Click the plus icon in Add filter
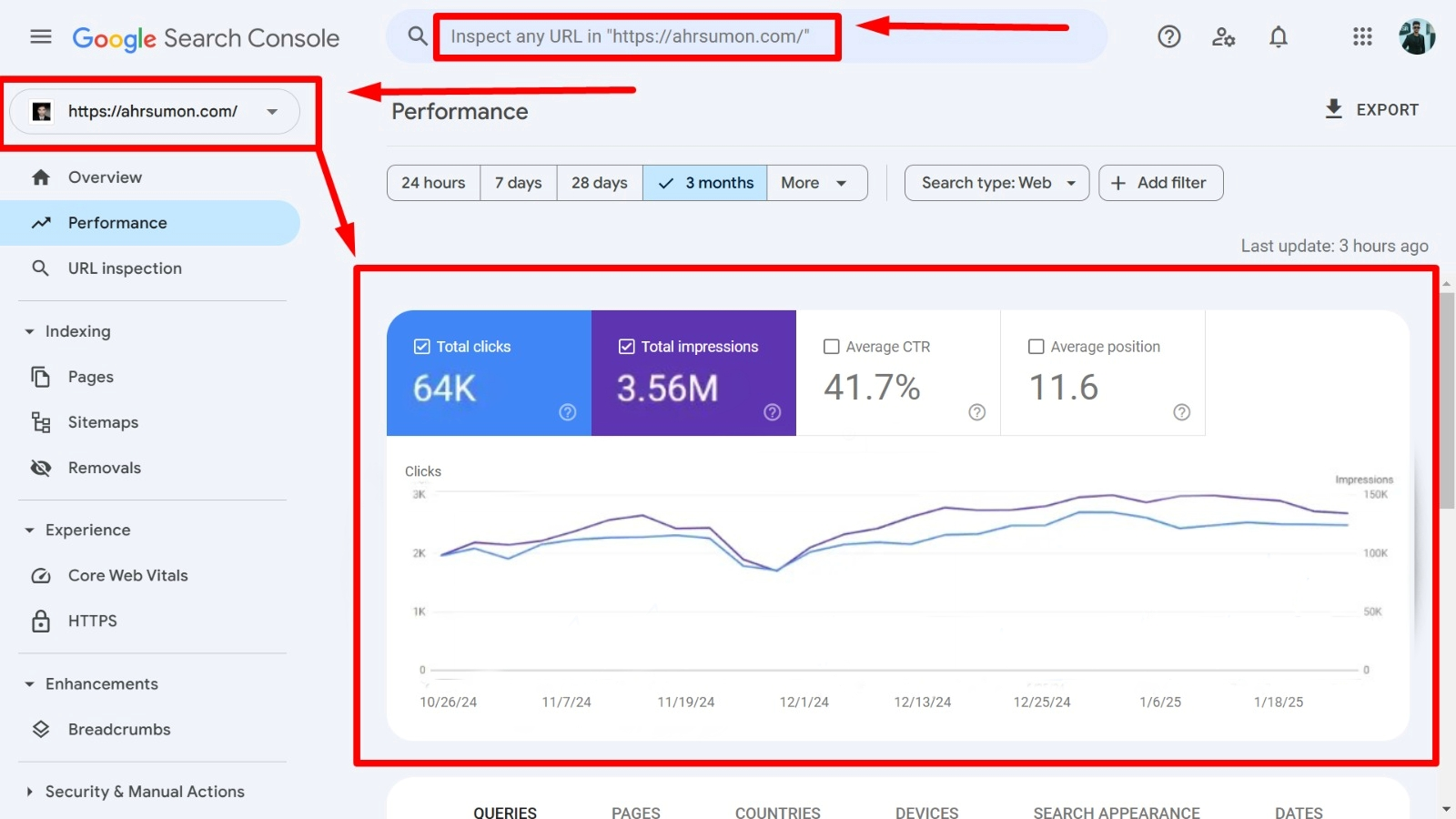The image size is (1456, 819). tap(1118, 183)
